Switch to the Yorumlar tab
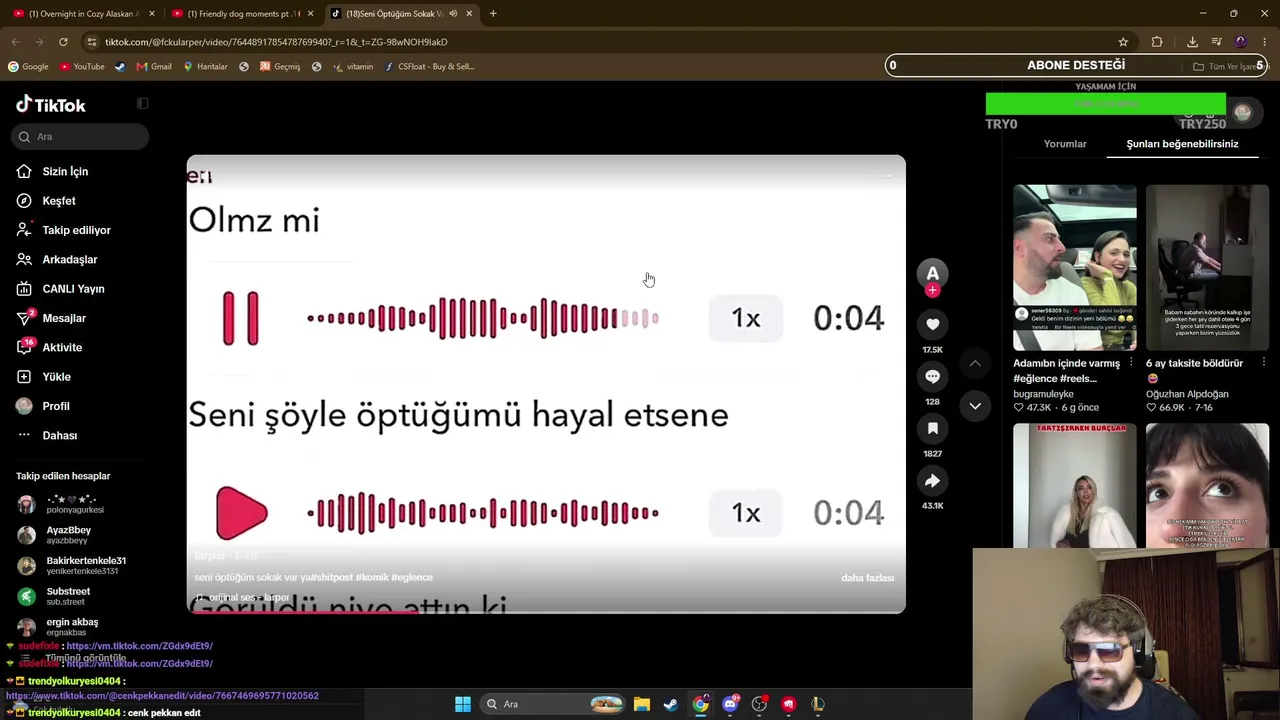1280x720 pixels. (1065, 144)
